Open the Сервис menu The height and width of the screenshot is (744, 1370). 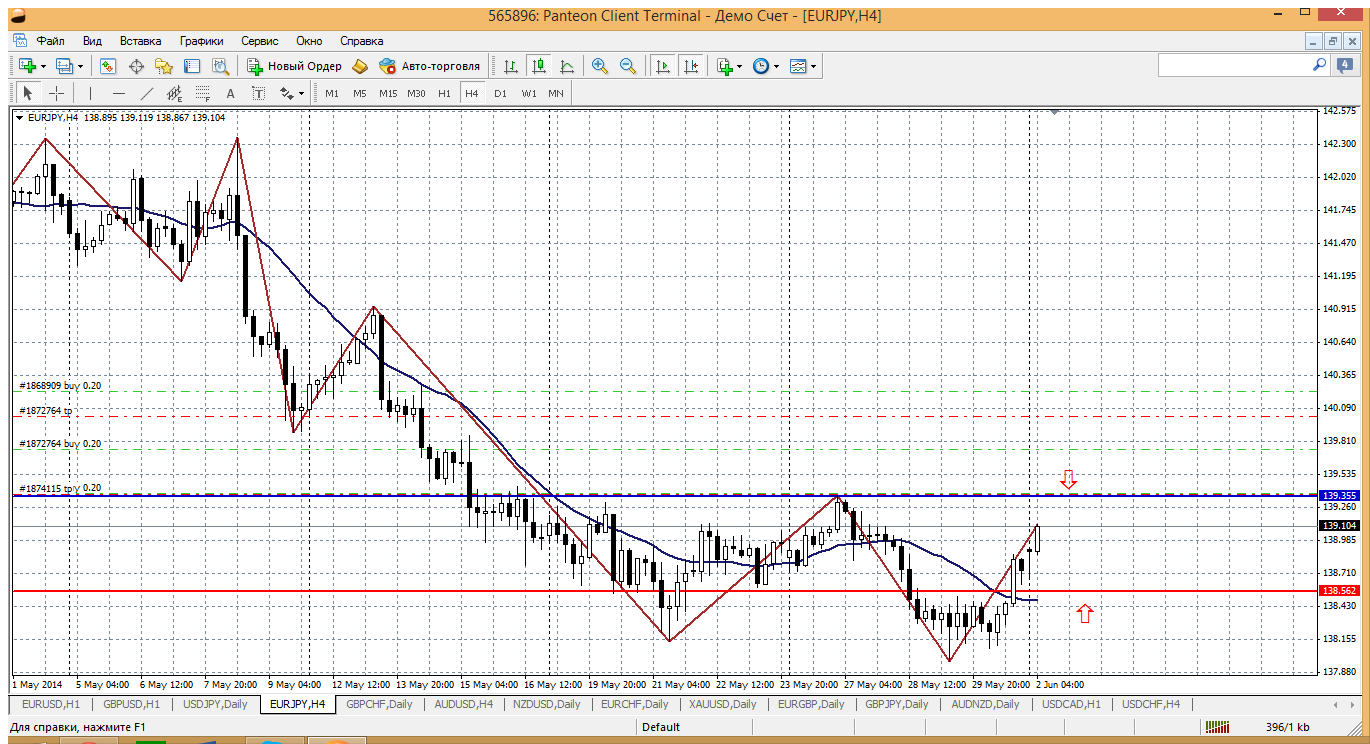tap(260, 41)
